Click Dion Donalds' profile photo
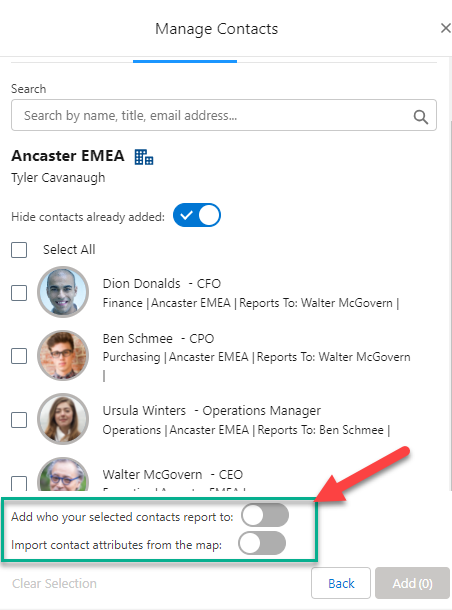This screenshot has width=452, height=610. pos(63,291)
